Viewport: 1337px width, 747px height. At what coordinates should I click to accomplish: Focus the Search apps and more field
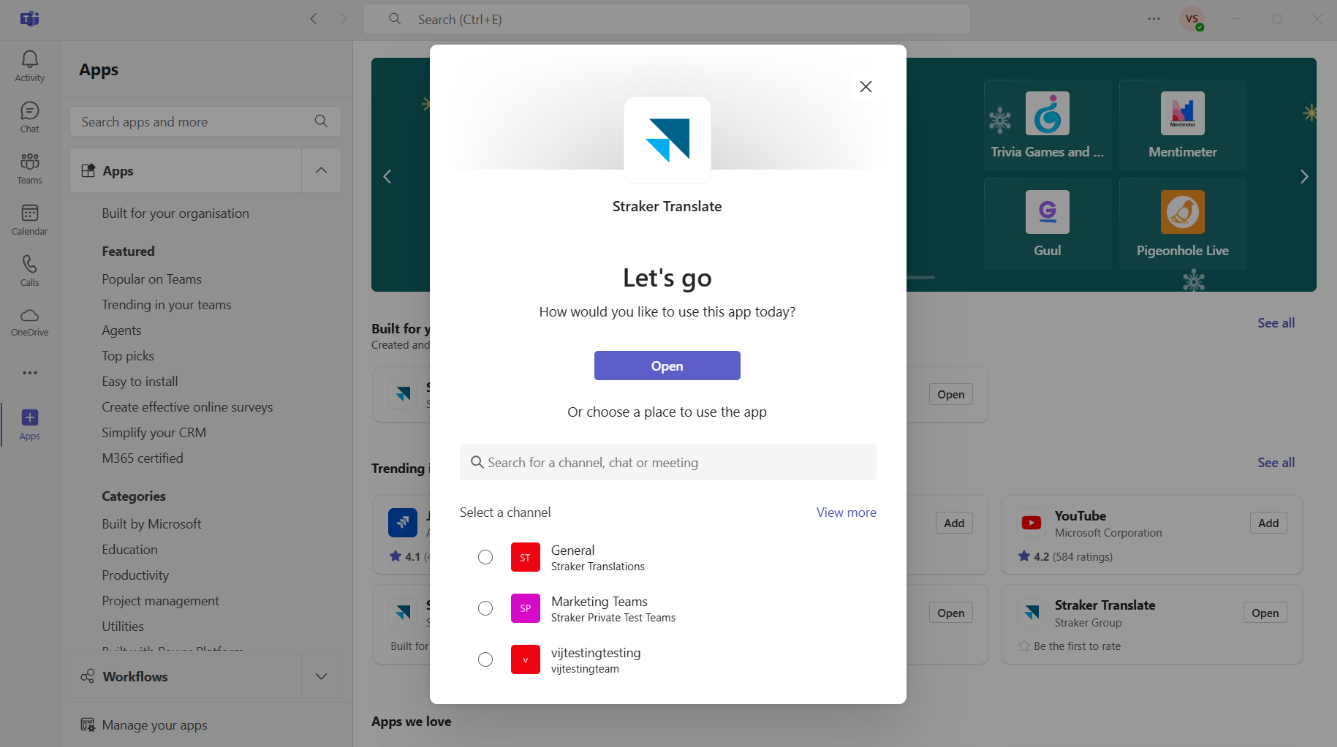click(205, 122)
